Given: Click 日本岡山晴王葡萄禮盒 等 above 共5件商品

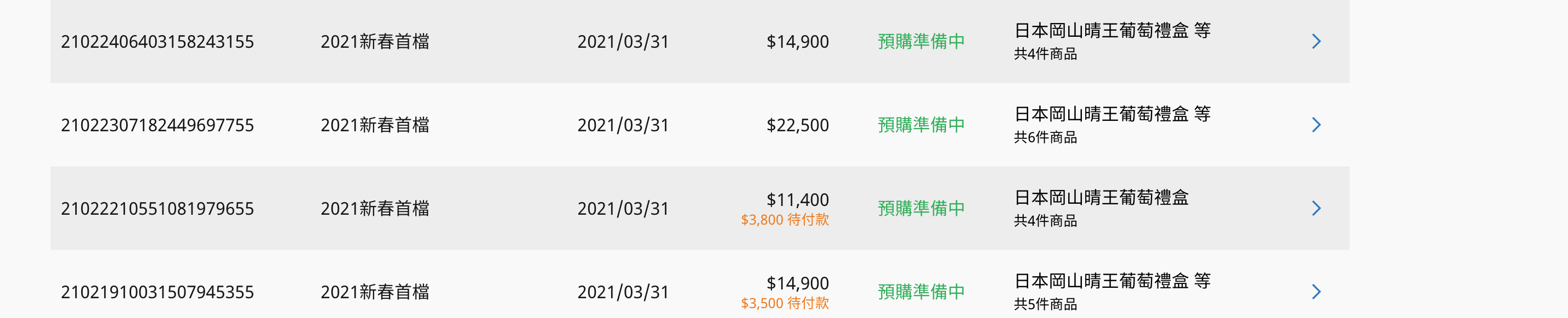Looking at the screenshot, I should pos(1112,281).
